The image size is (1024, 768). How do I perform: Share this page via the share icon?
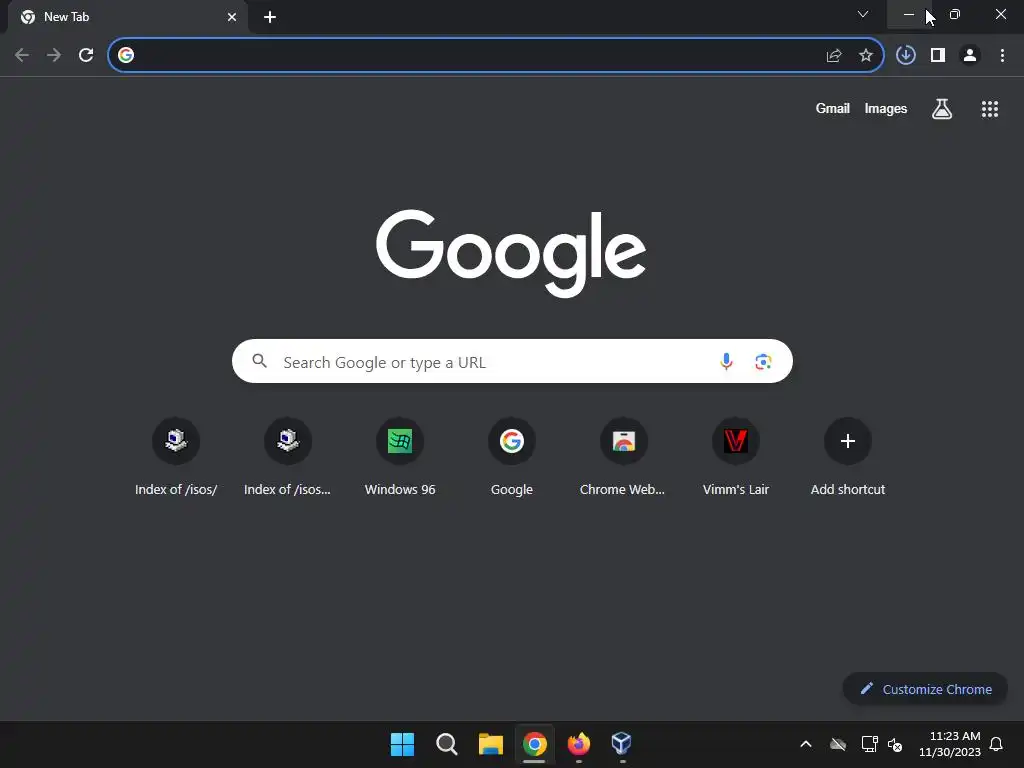[x=834, y=56]
